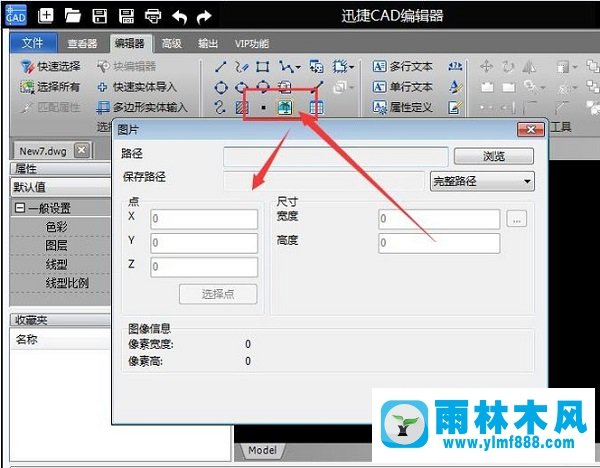Click the Attribute definition 属性定义 tool

[x=403, y=107]
